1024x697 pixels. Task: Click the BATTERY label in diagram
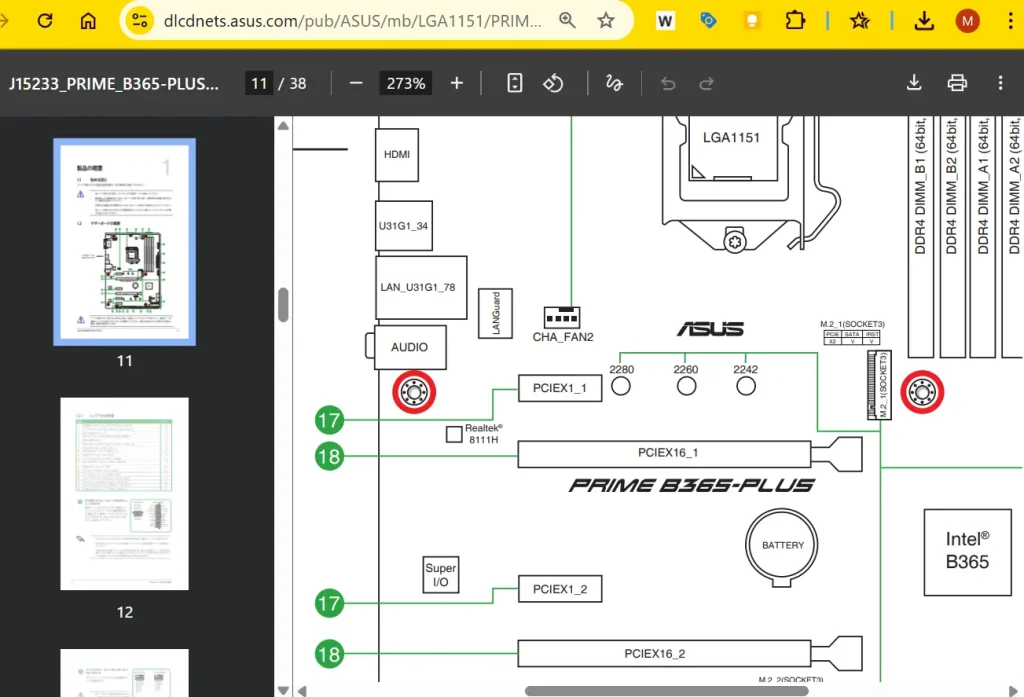point(782,545)
